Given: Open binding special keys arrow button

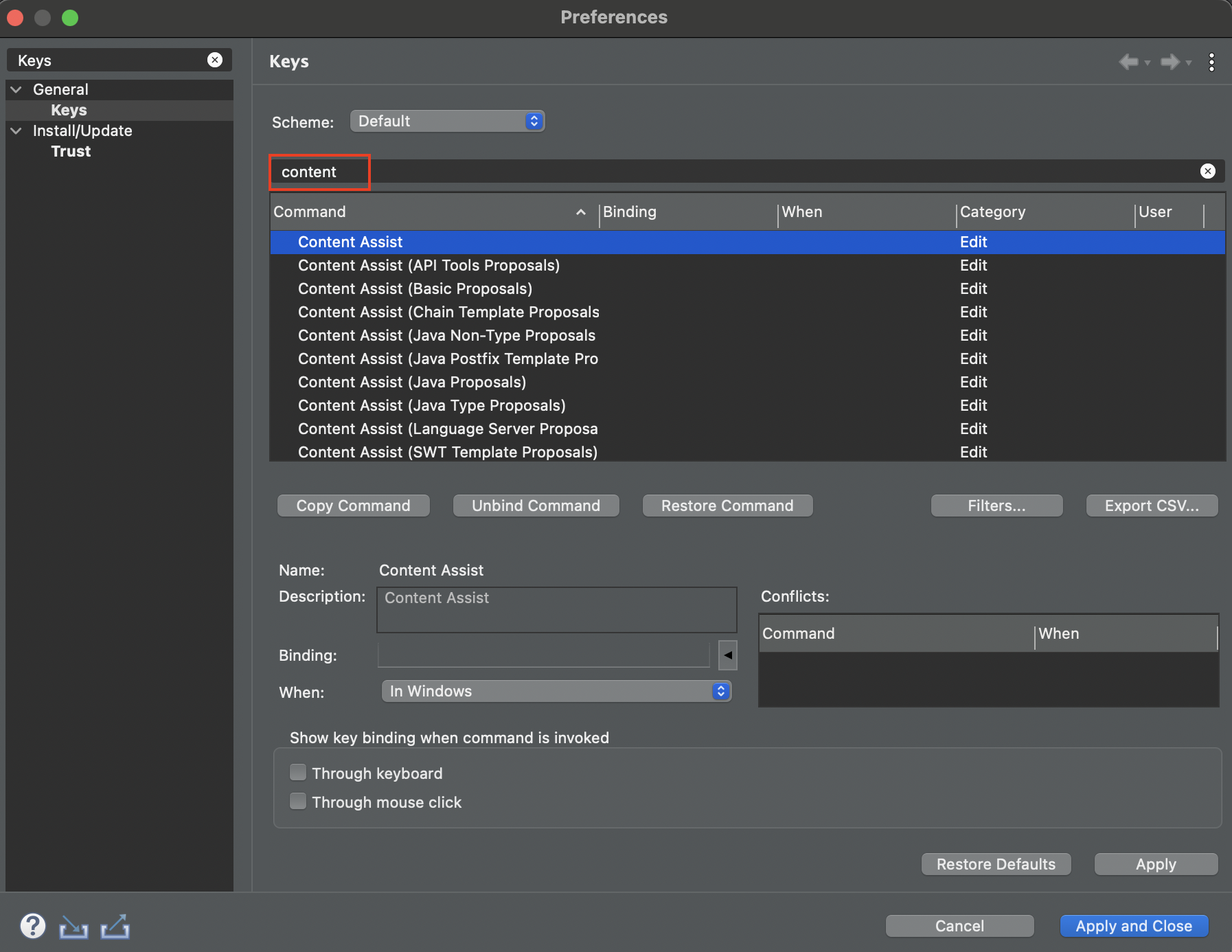Looking at the screenshot, I should click(728, 655).
